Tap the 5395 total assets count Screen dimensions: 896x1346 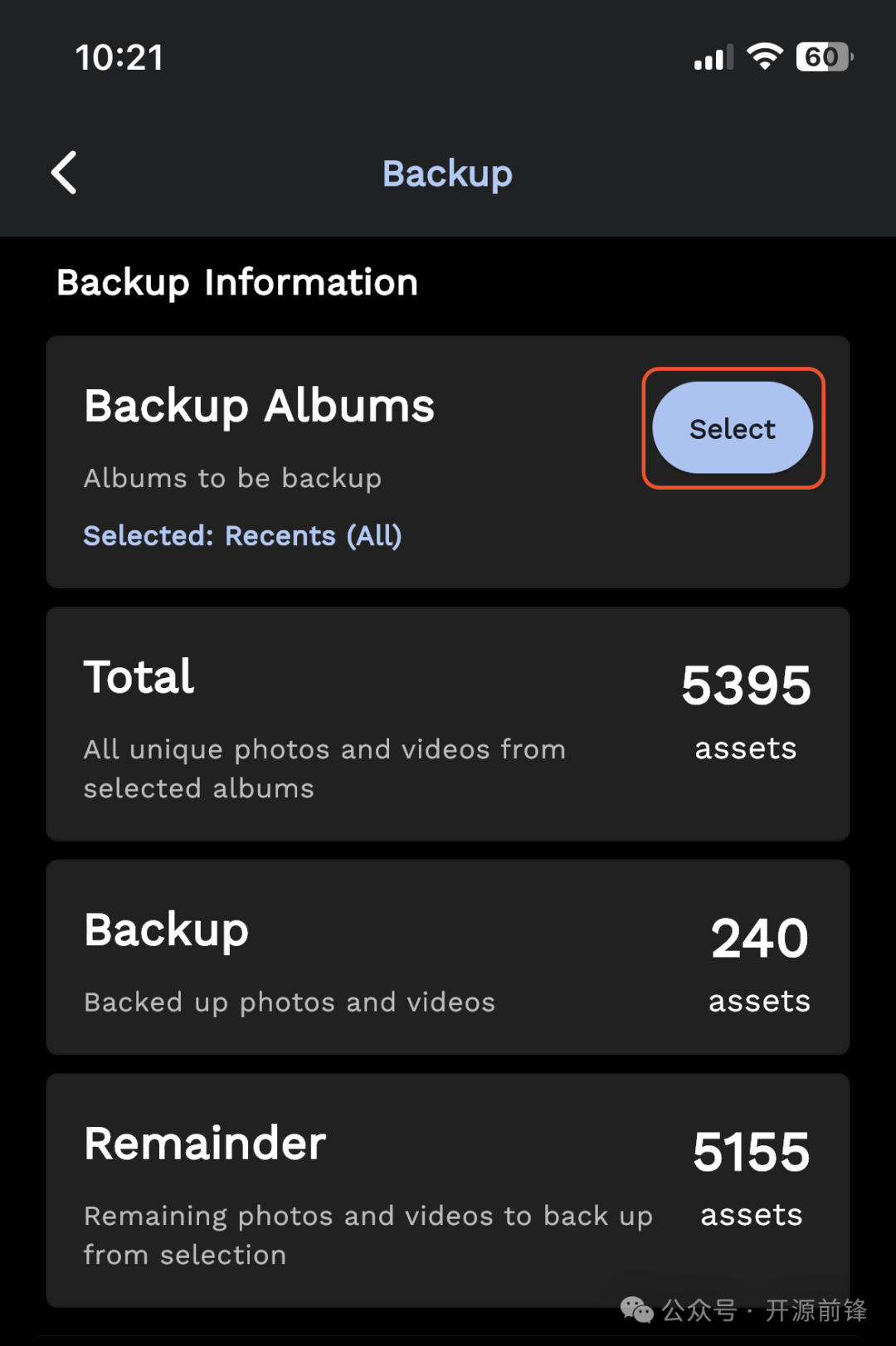tap(746, 685)
